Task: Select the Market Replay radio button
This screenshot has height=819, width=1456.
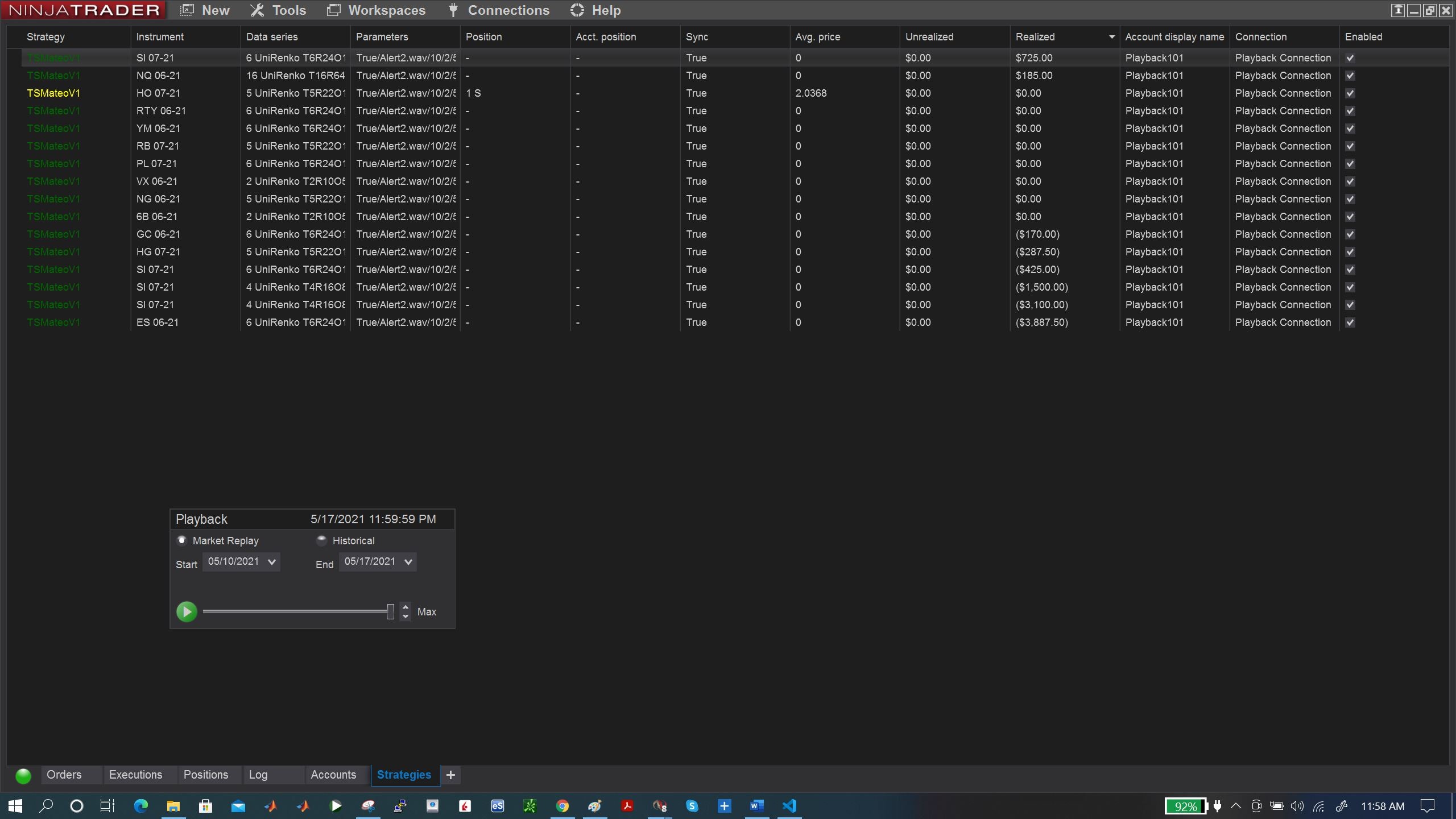Action: coord(182,540)
